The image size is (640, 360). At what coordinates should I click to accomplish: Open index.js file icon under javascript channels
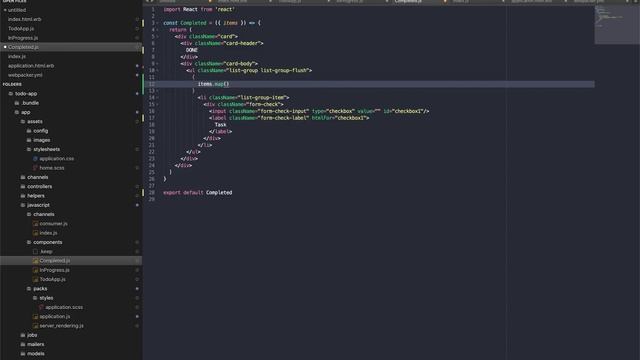click(x=36, y=233)
